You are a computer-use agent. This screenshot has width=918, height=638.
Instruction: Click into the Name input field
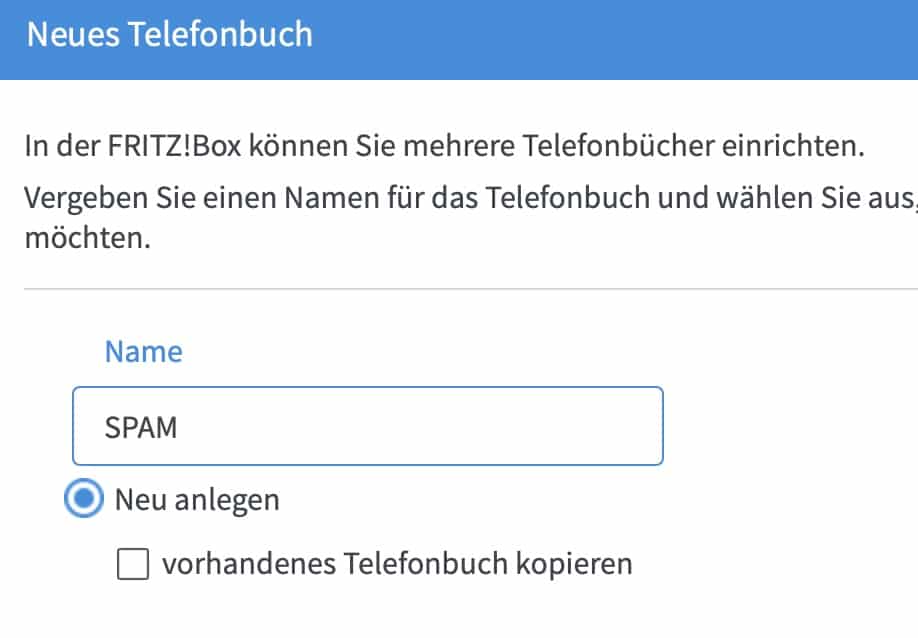click(367, 427)
